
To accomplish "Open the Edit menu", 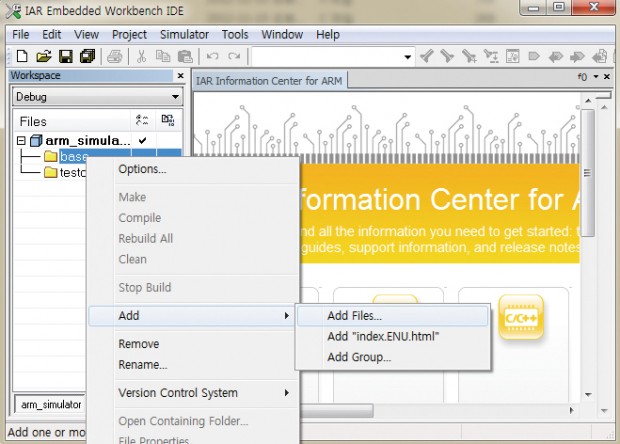I will 51,34.
